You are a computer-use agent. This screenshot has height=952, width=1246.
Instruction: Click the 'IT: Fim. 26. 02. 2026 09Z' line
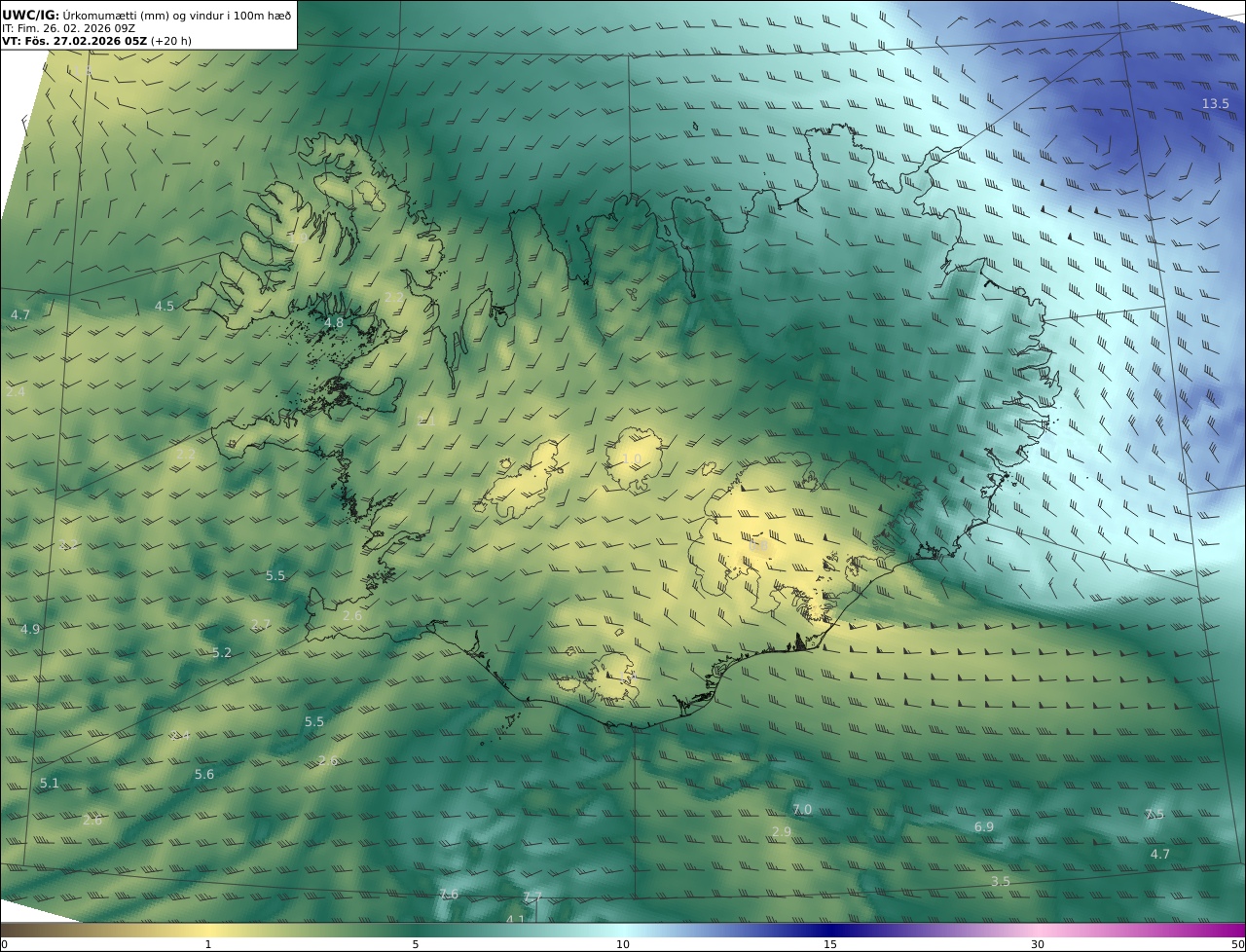click(x=68, y=28)
